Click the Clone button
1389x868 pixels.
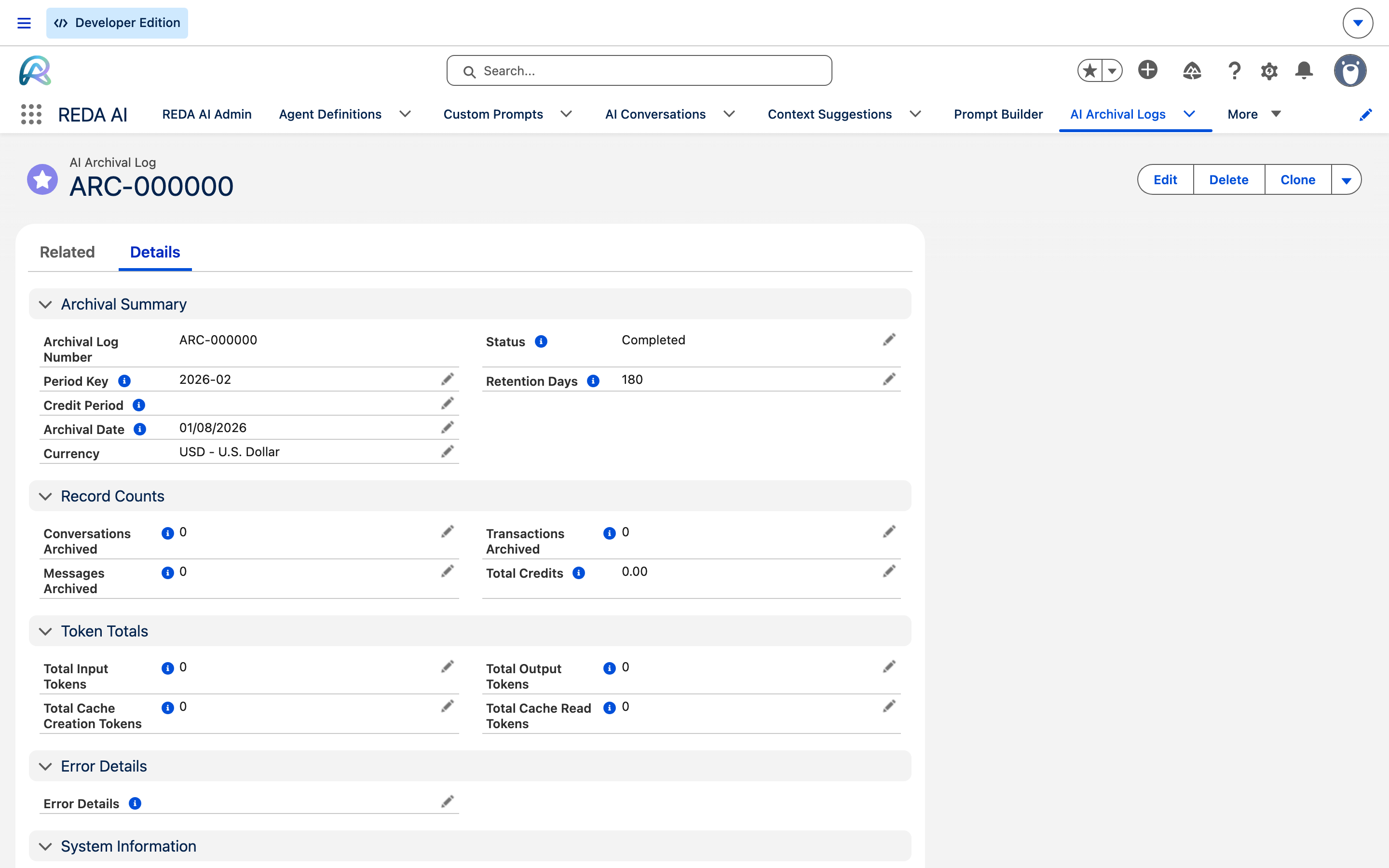(1298, 180)
